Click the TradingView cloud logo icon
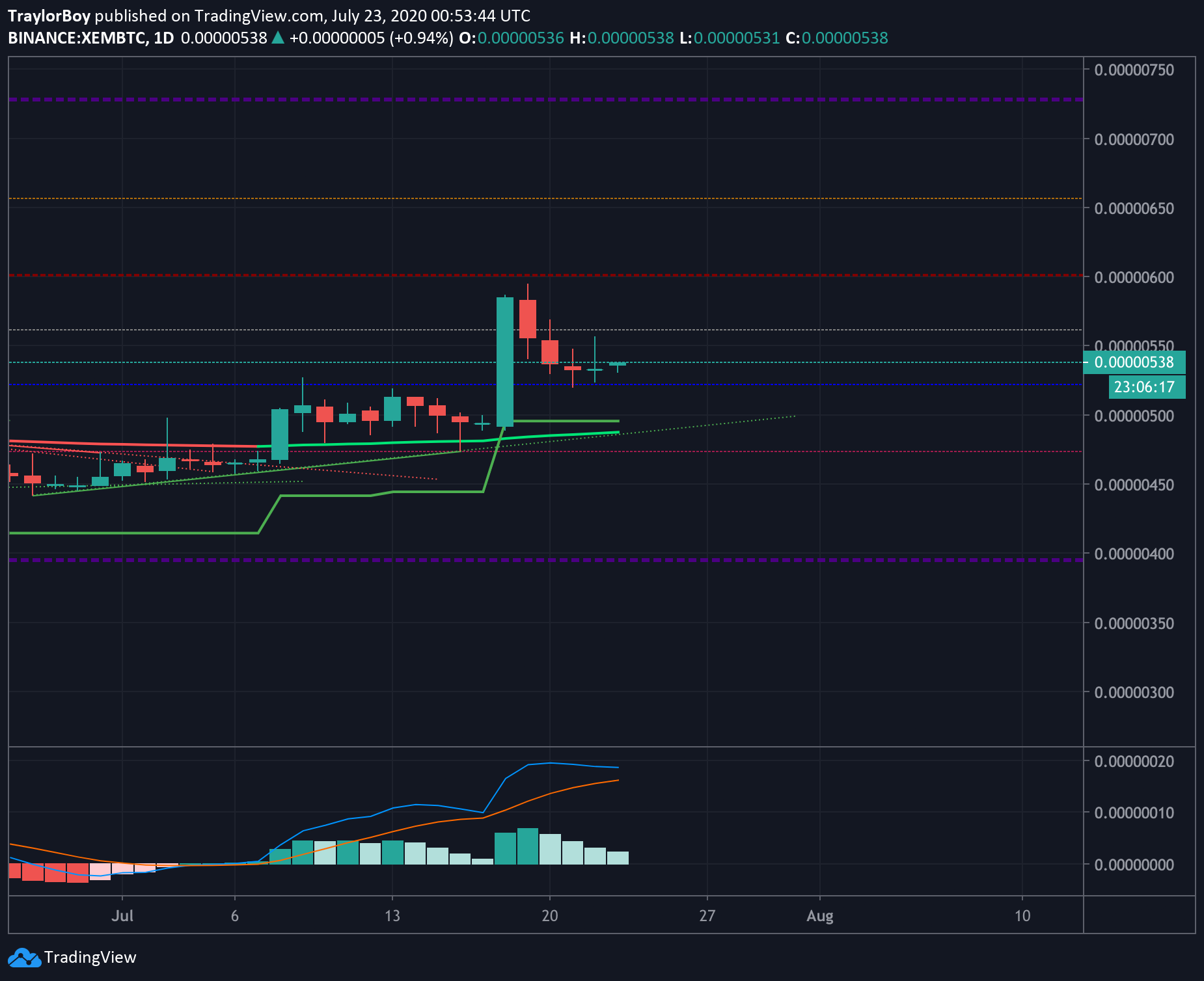This screenshot has width=1204, height=981. pyautogui.click(x=23, y=958)
